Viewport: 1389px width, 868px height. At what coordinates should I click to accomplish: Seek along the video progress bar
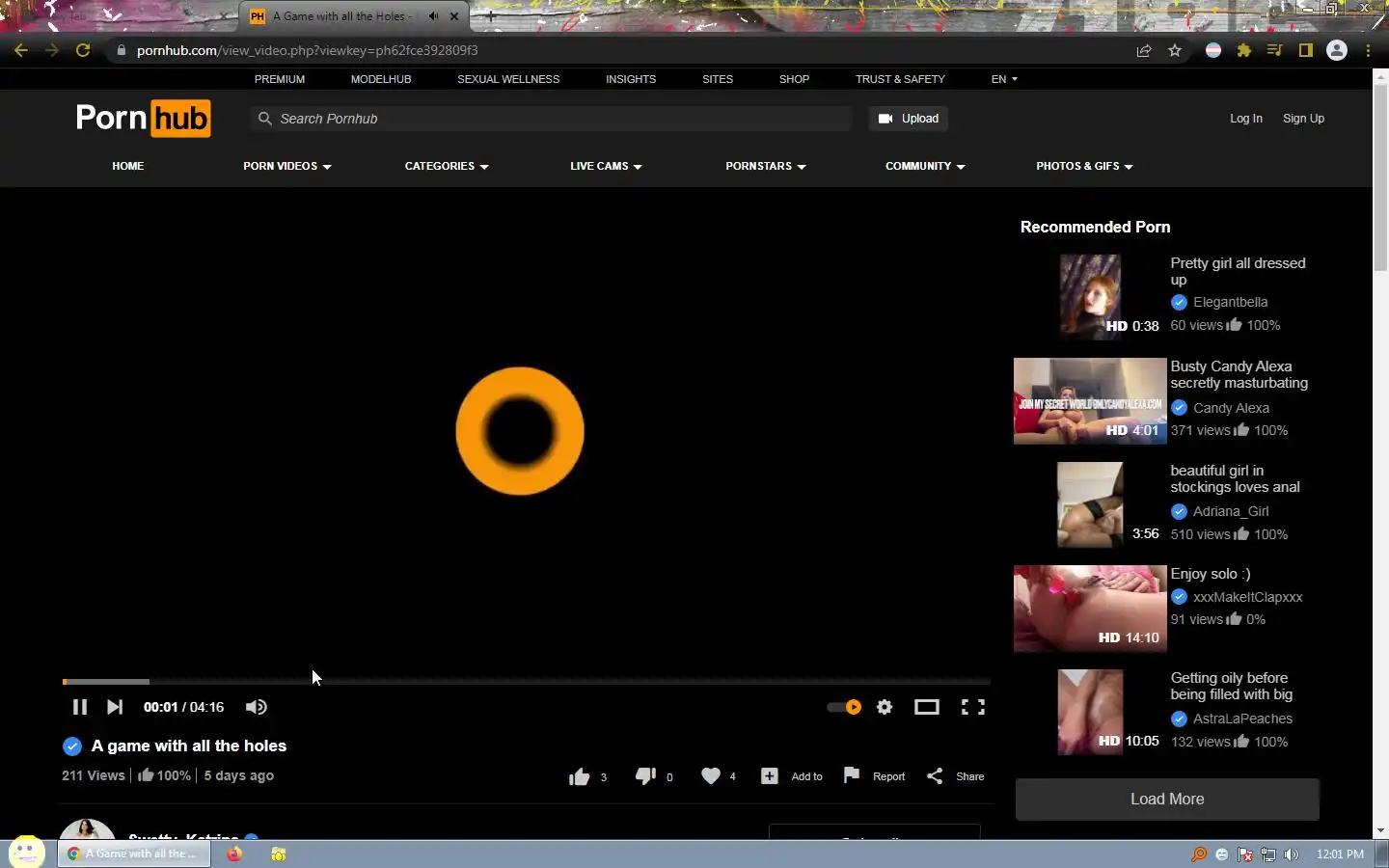527,682
